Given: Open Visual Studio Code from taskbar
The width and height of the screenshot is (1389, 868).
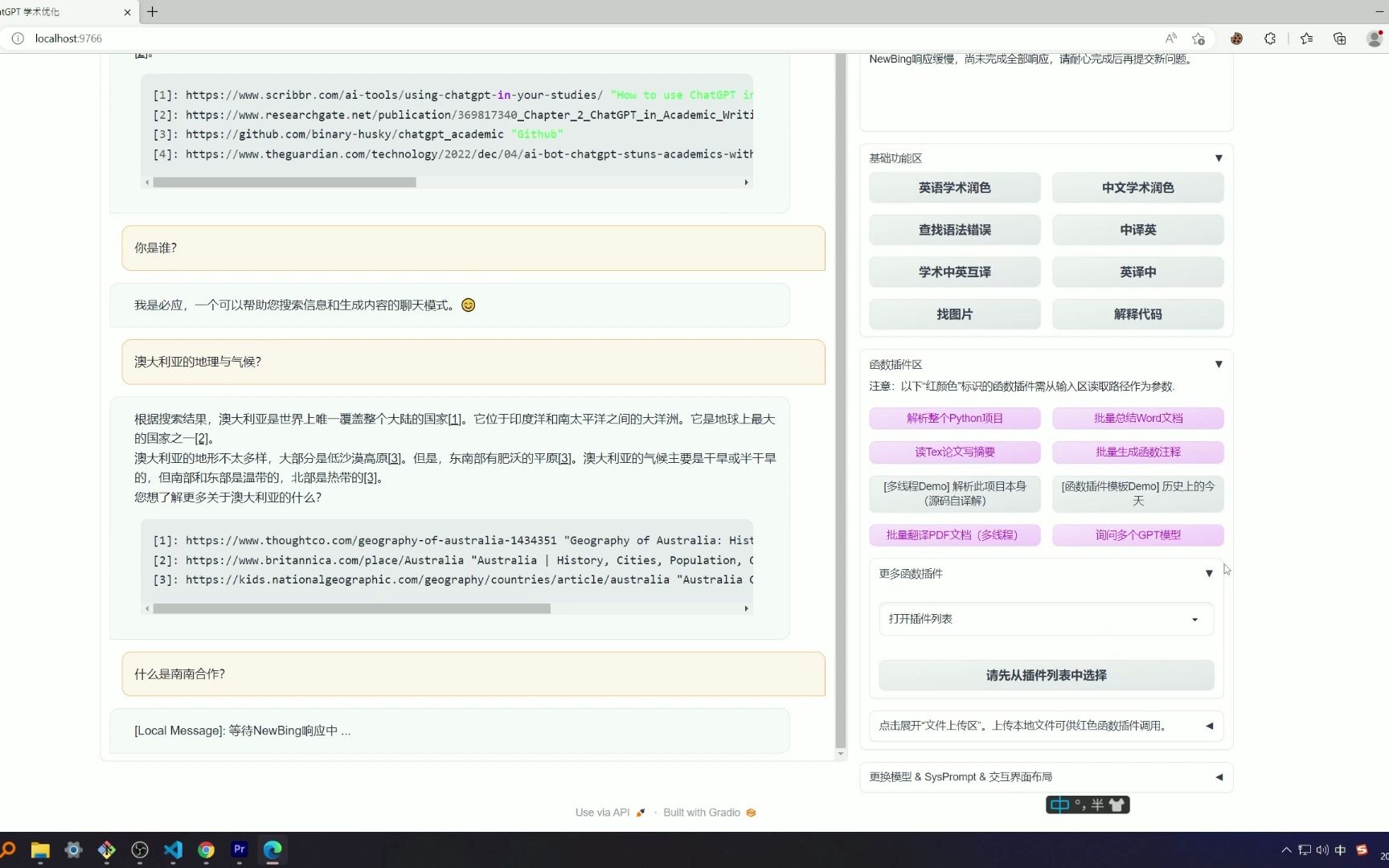Looking at the screenshot, I should [173, 850].
